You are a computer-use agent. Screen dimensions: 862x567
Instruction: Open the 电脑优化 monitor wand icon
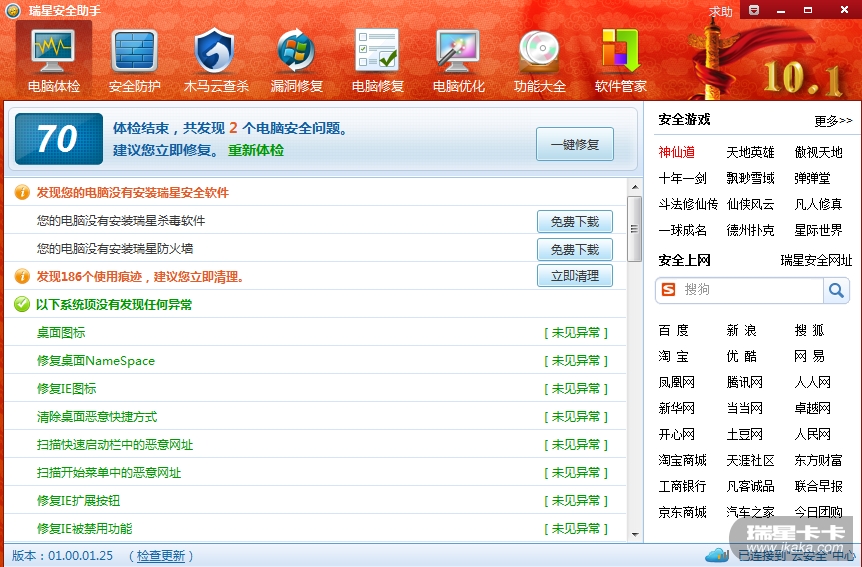coord(458,59)
